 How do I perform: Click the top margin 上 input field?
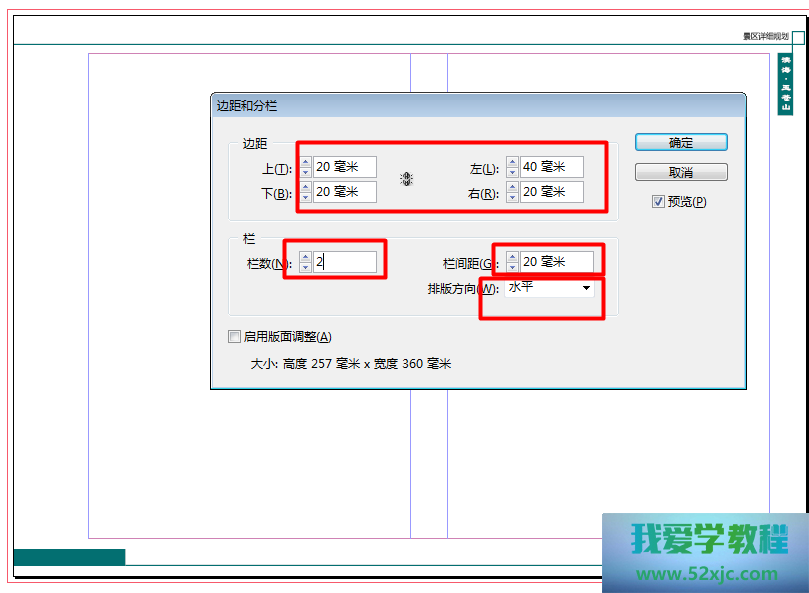pos(345,167)
